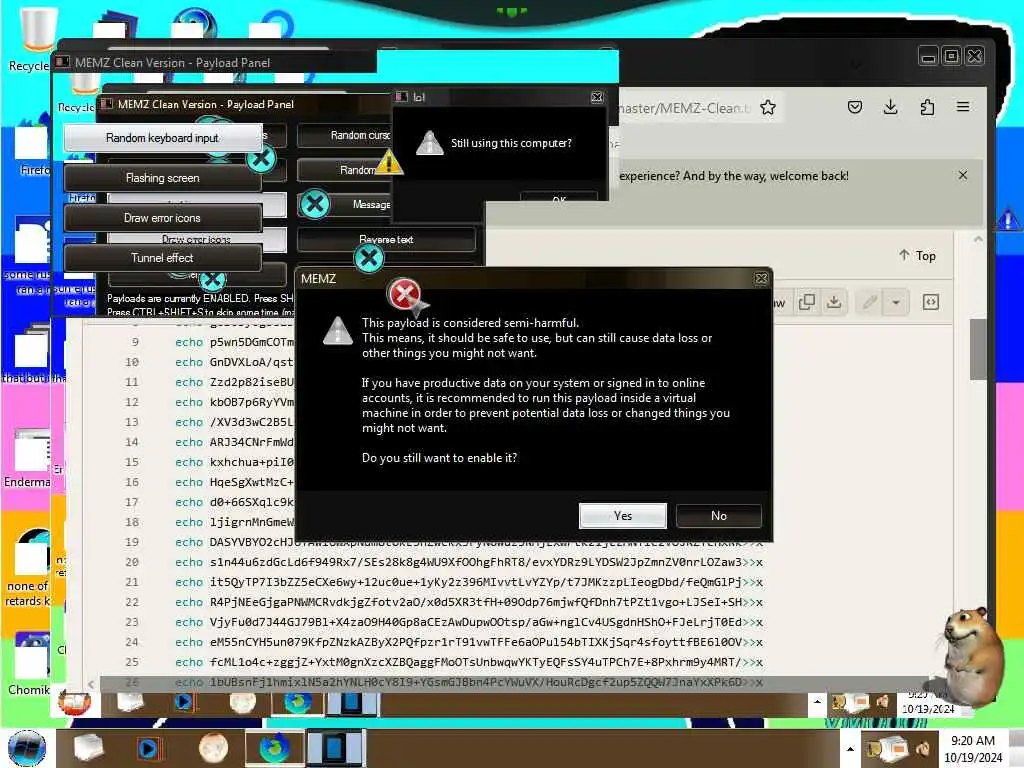
Task: Select Enderman desktop icon
Action: click(x=27, y=458)
